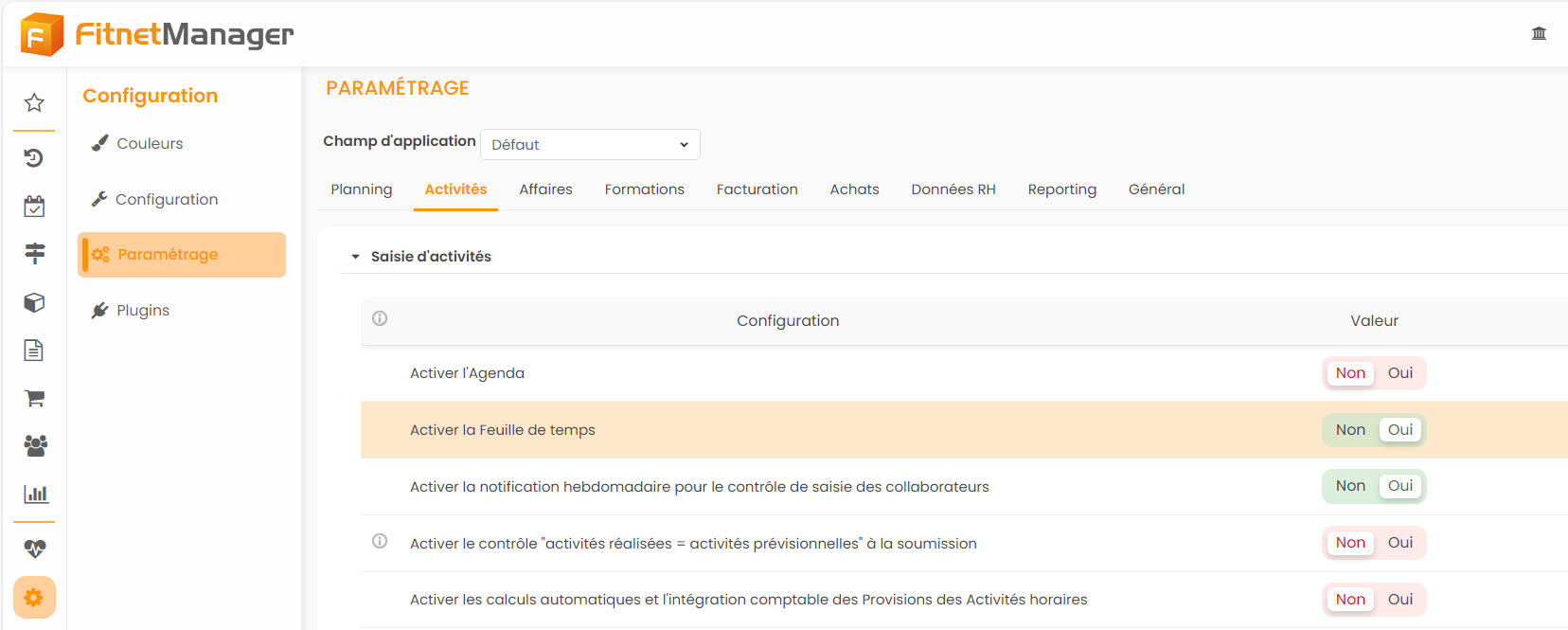
Task: Click the FitnetManager logo
Action: click(x=157, y=34)
